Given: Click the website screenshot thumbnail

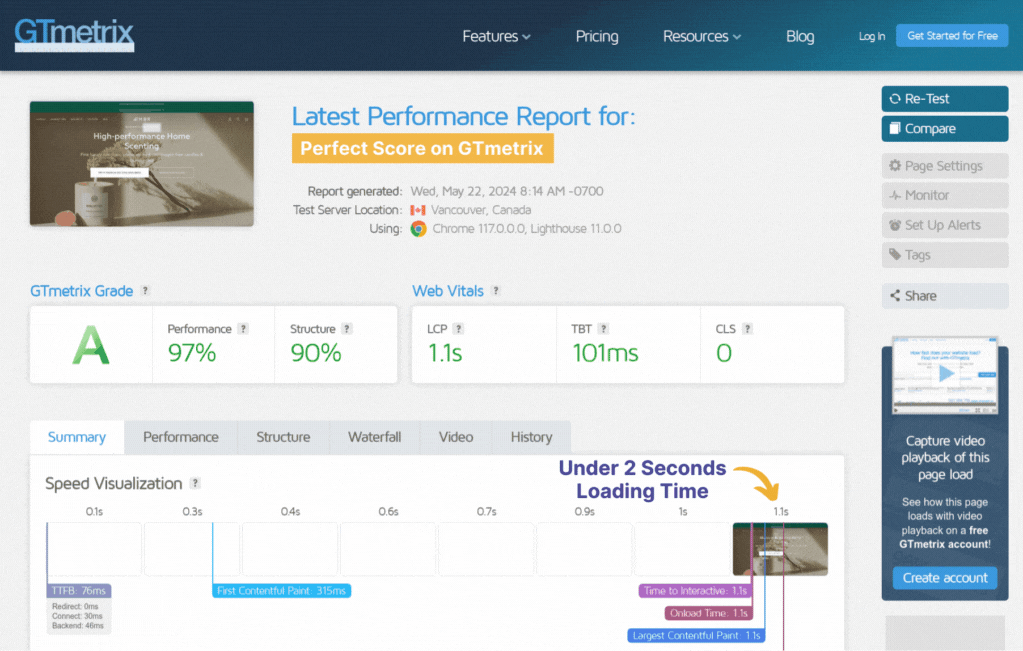Looking at the screenshot, I should (142, 164).
